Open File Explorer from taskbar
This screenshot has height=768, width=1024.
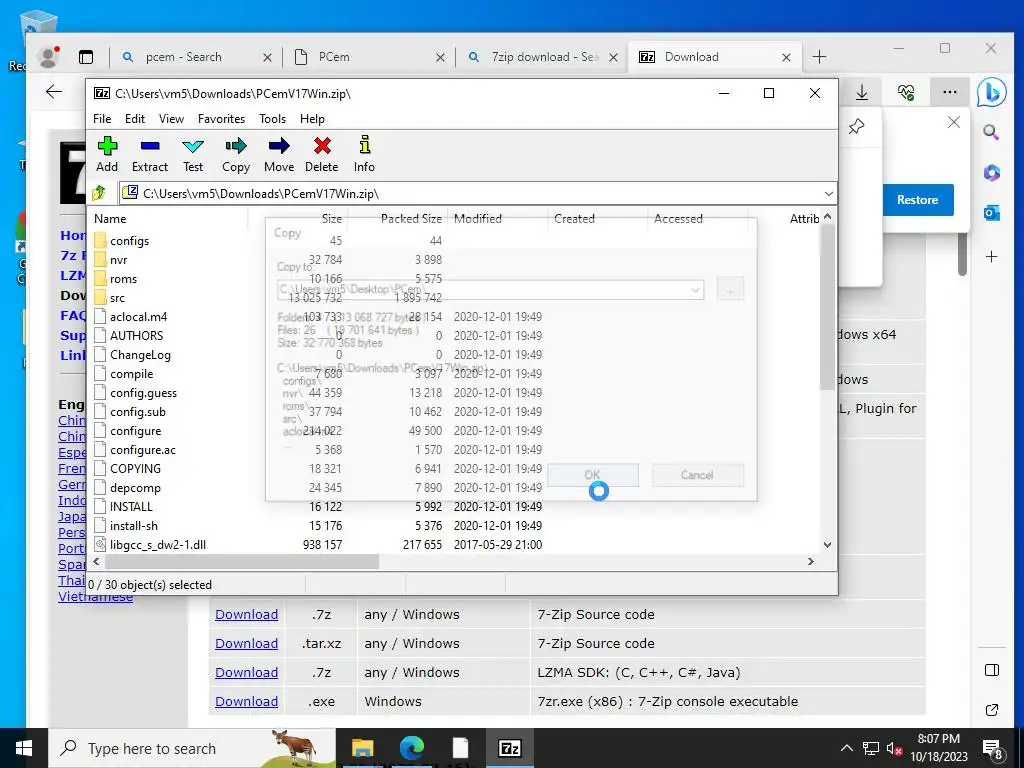pos(362,748)
